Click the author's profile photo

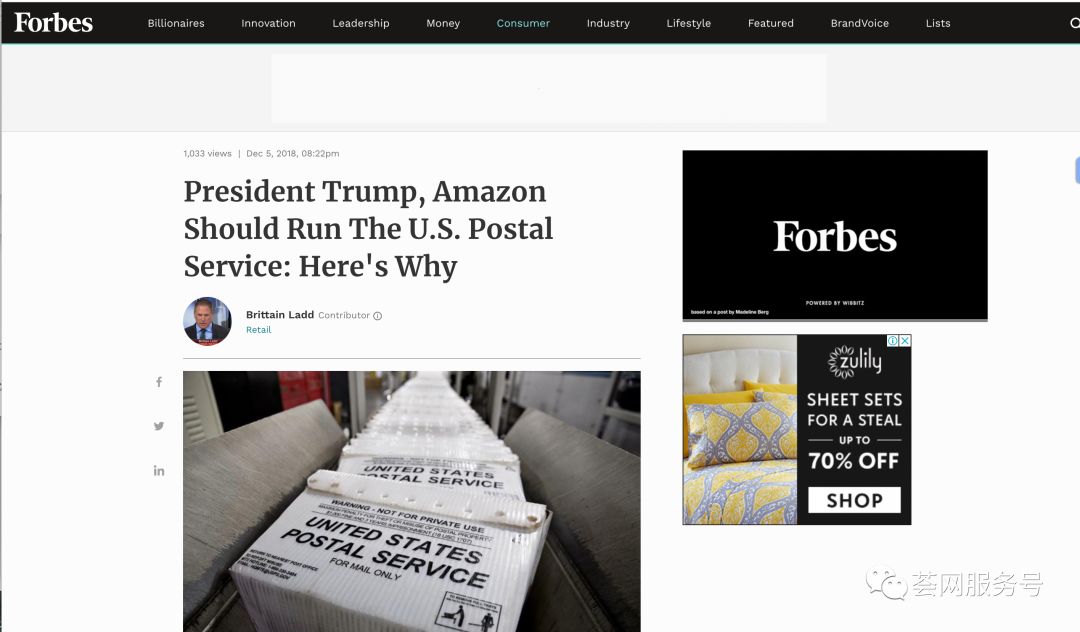tap(207, 322)
